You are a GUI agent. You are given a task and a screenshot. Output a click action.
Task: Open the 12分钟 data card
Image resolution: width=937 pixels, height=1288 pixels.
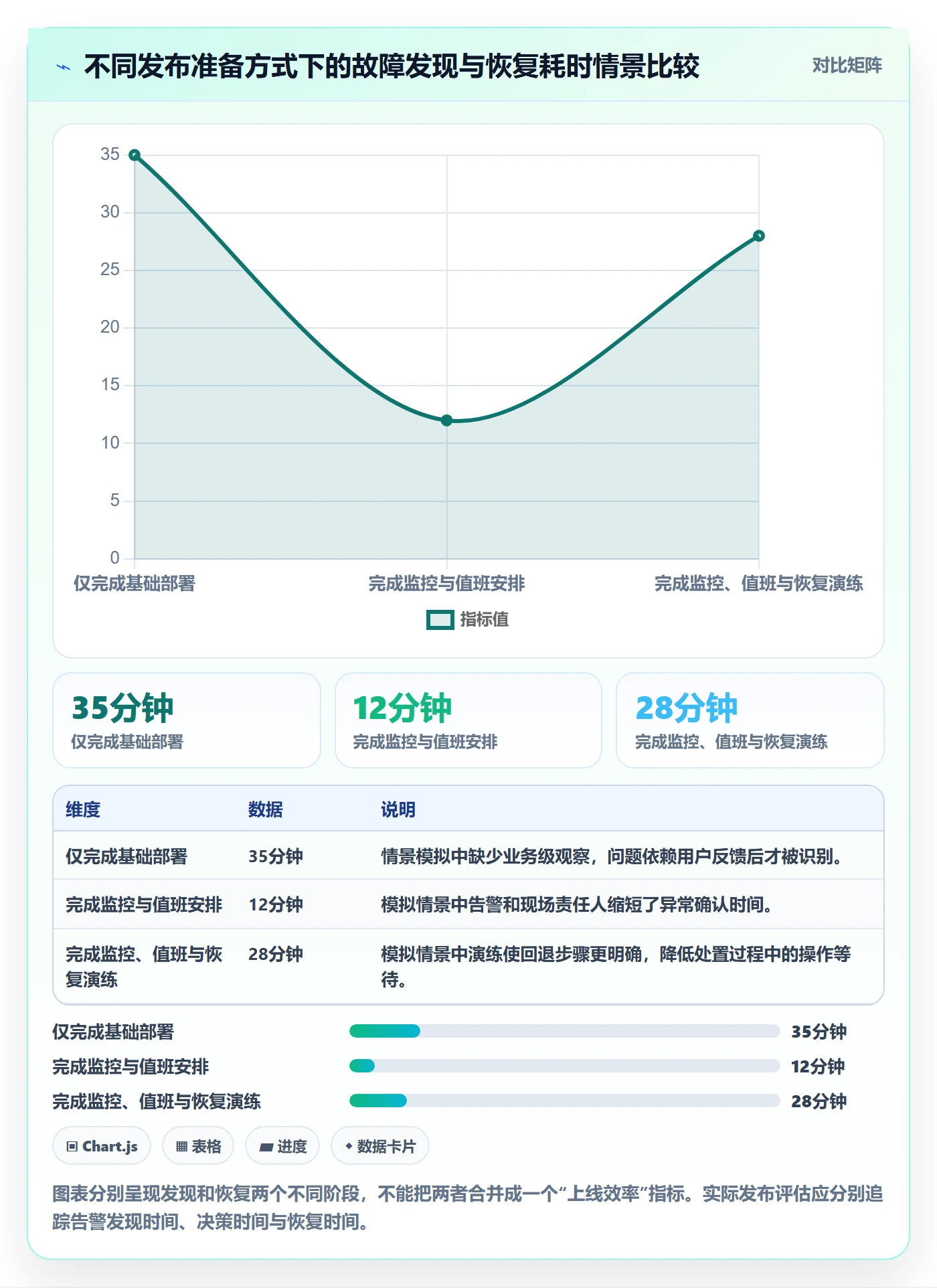(x=468, y=720)
